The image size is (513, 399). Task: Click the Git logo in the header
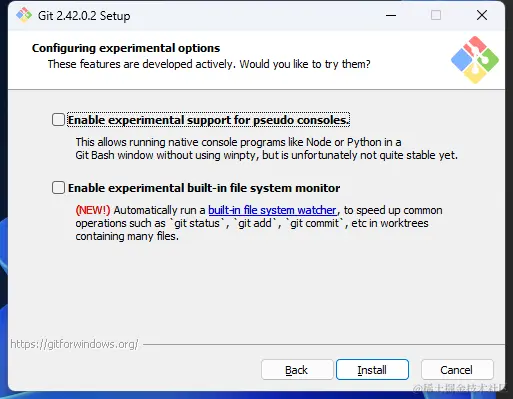pos(475,60)
